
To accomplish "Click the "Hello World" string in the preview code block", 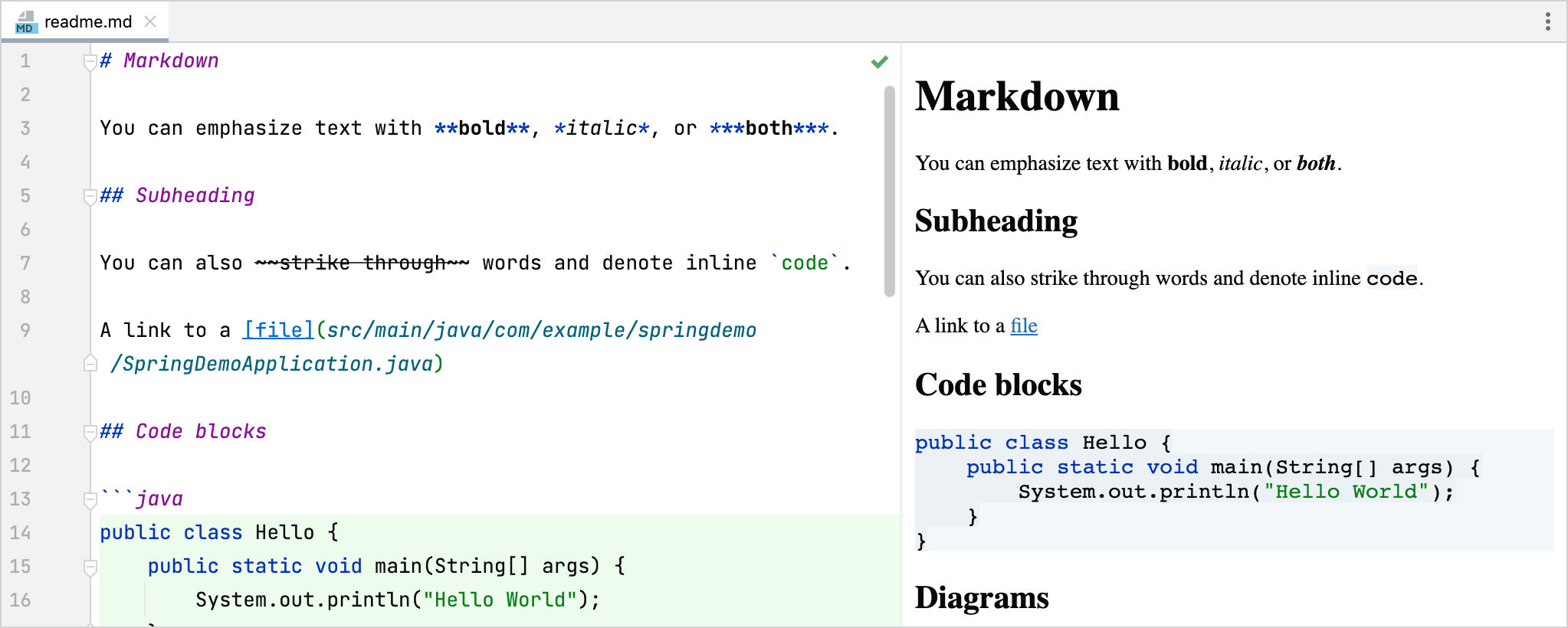I will pos(1347,492).
